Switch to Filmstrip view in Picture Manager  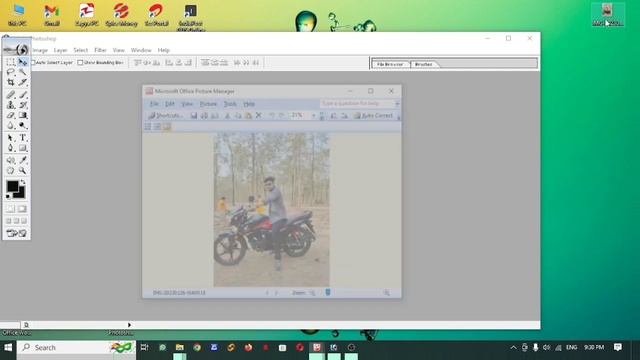(x=157, y=127)
